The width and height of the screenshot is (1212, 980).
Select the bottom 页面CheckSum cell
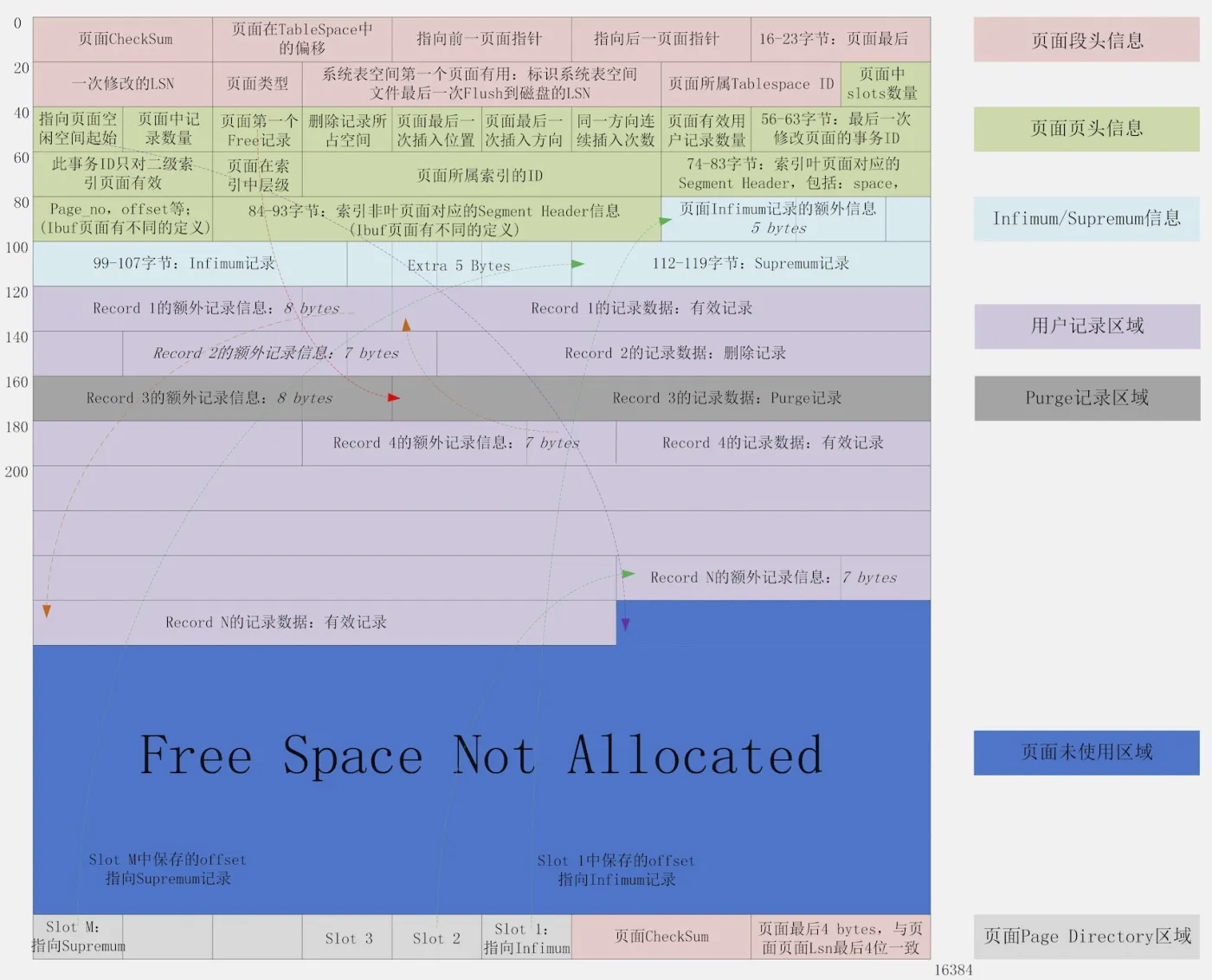point(661,937)
